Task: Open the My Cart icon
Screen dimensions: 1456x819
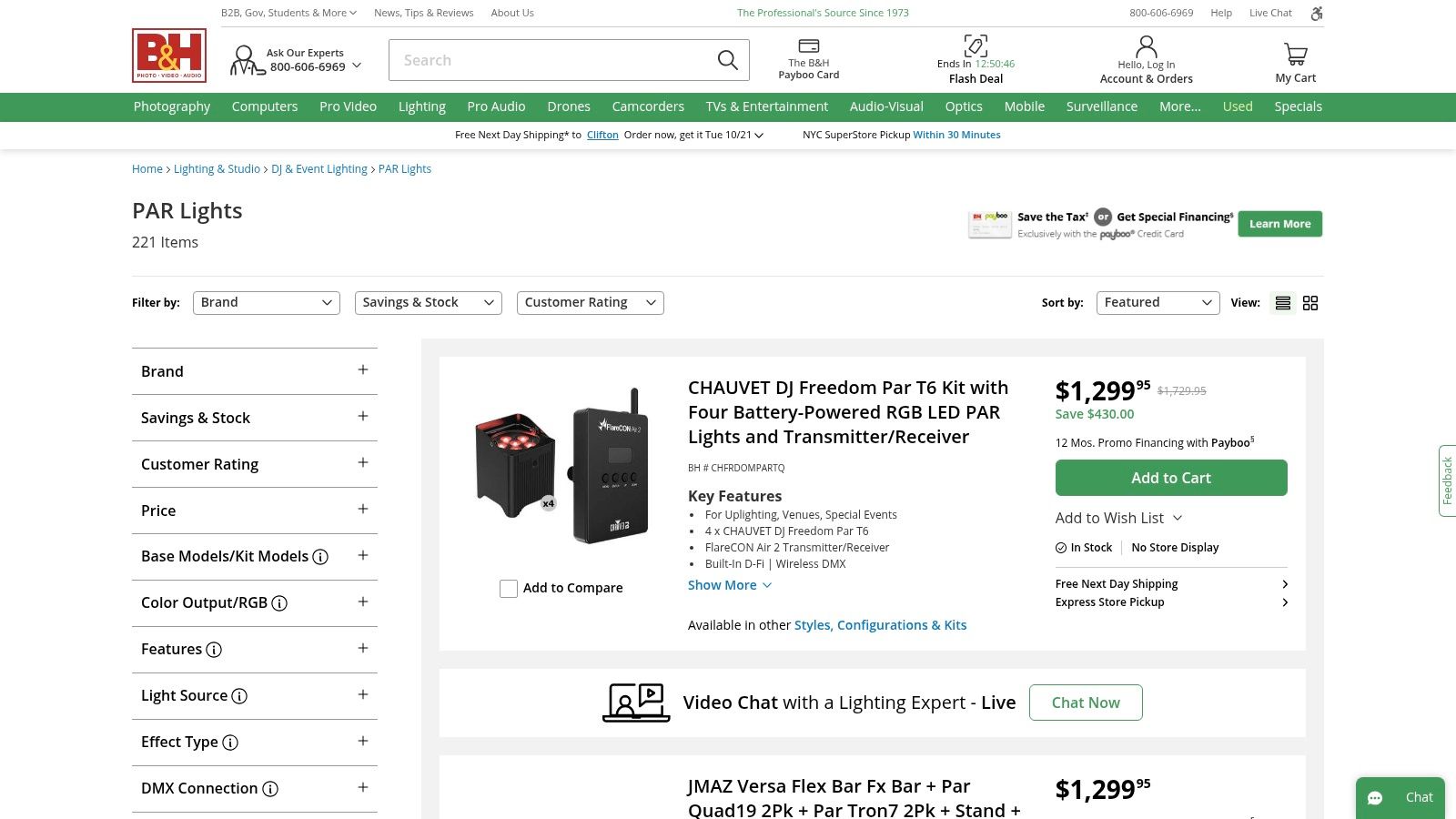Action: coord(1295,55)
